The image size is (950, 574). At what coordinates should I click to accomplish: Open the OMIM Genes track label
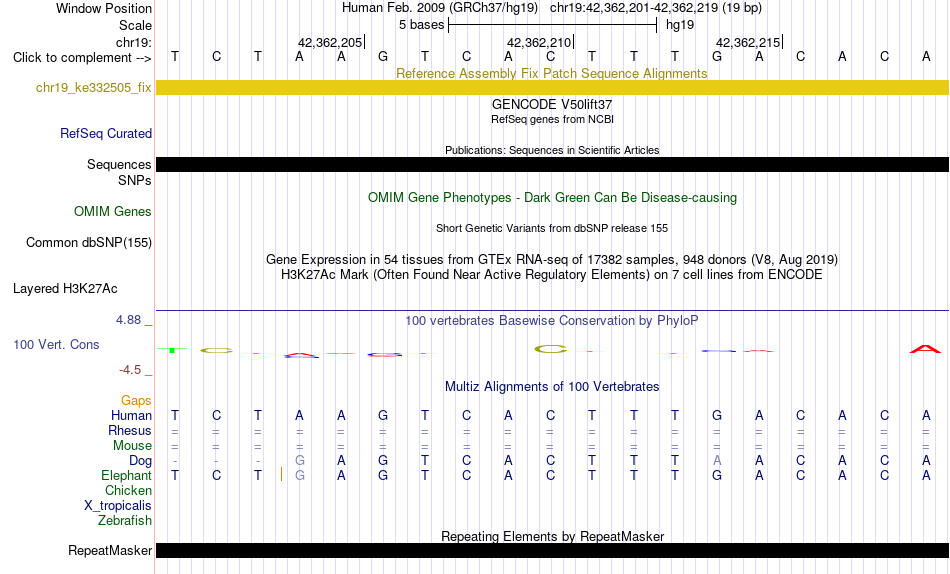click(x=113, y=212)
